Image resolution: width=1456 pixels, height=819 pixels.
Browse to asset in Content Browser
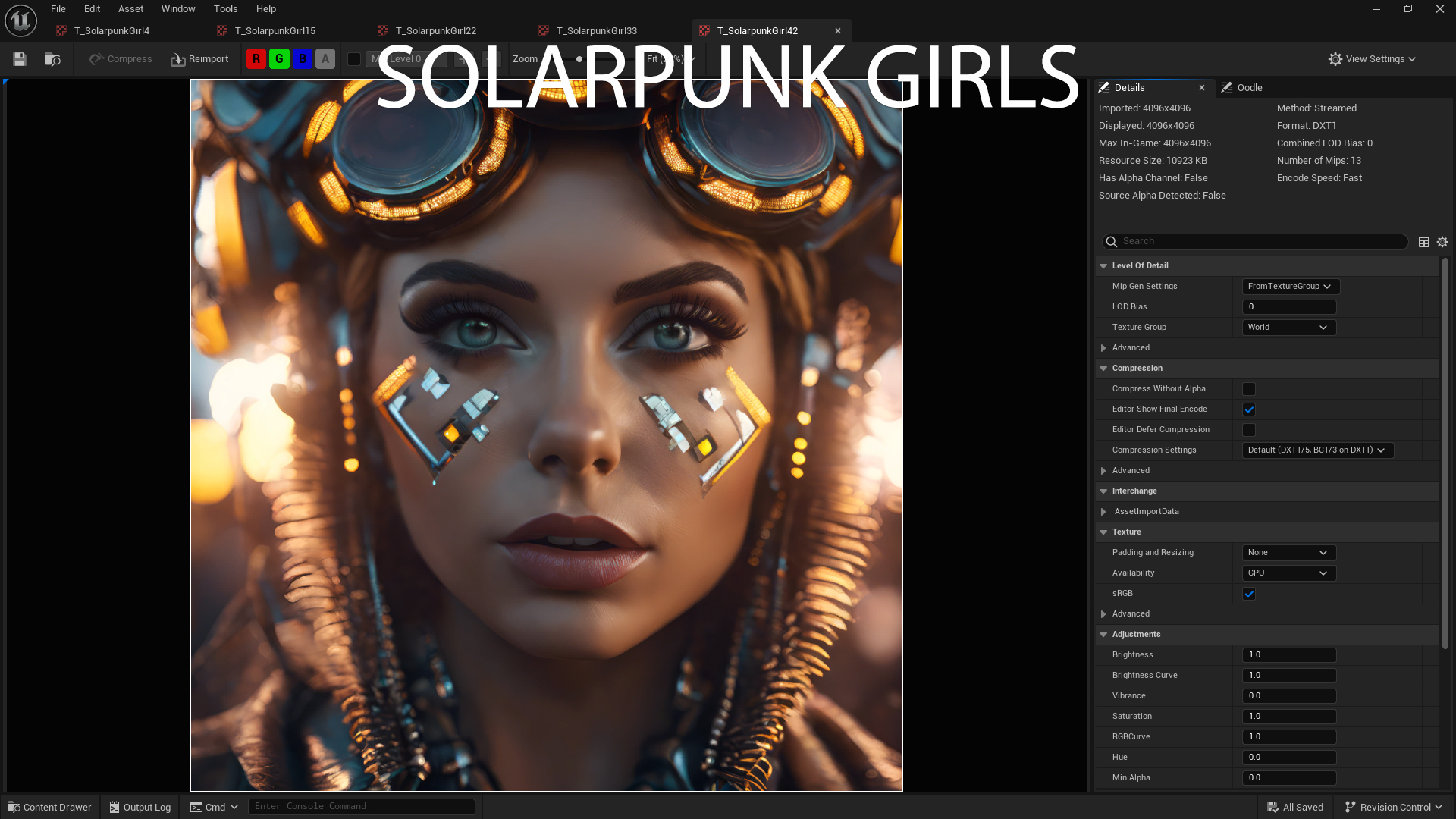(x=52, y=59)
